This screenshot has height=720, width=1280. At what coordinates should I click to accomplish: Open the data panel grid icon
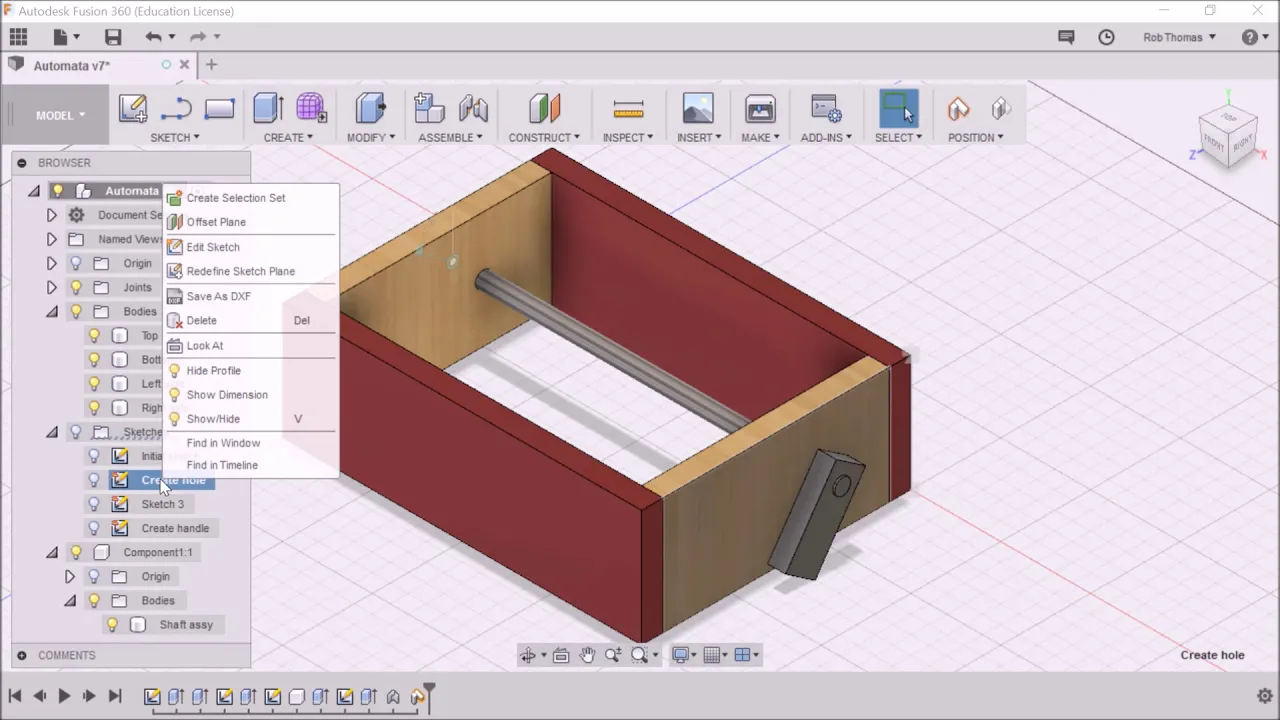[18, 37]
